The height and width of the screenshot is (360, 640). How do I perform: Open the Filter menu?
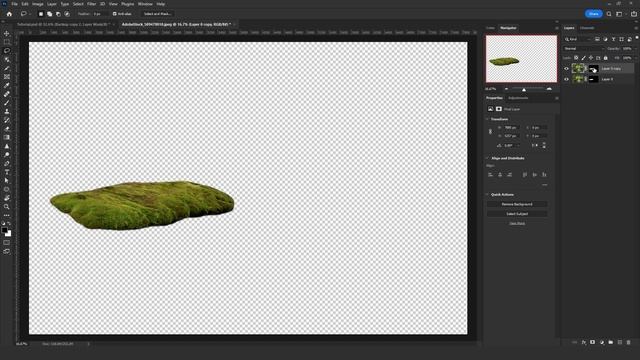[x=91, y=4]
